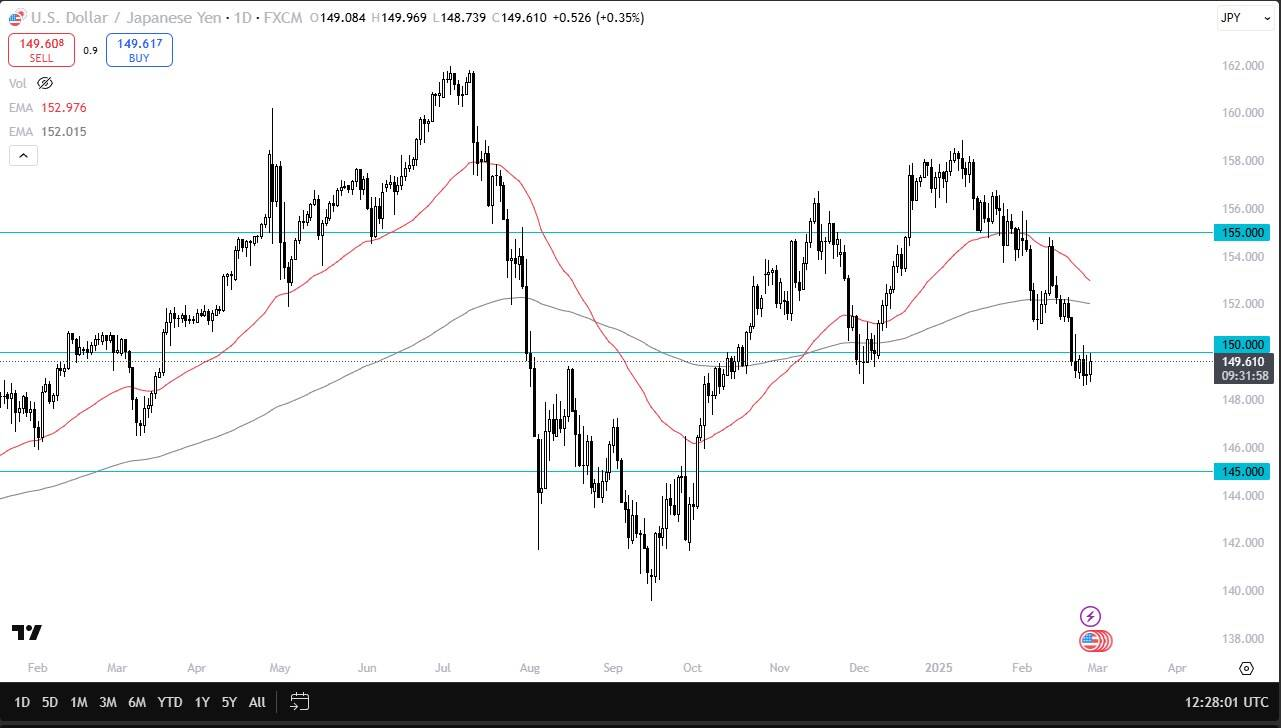
Task: Click the 145.000 horizontal line label
Action: click(x=1240, y=471)
